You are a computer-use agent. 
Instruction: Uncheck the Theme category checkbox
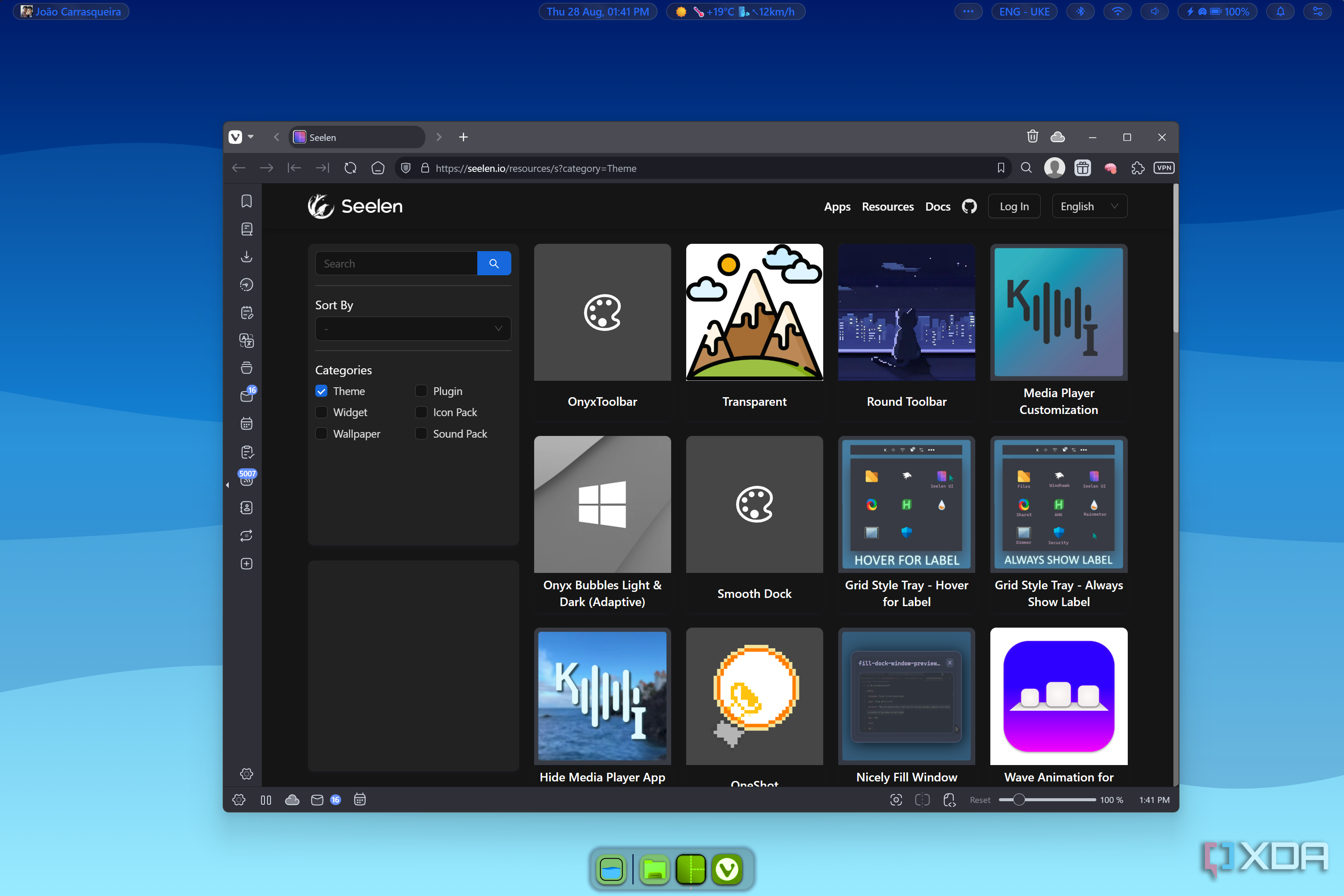[x=321, y=392]
